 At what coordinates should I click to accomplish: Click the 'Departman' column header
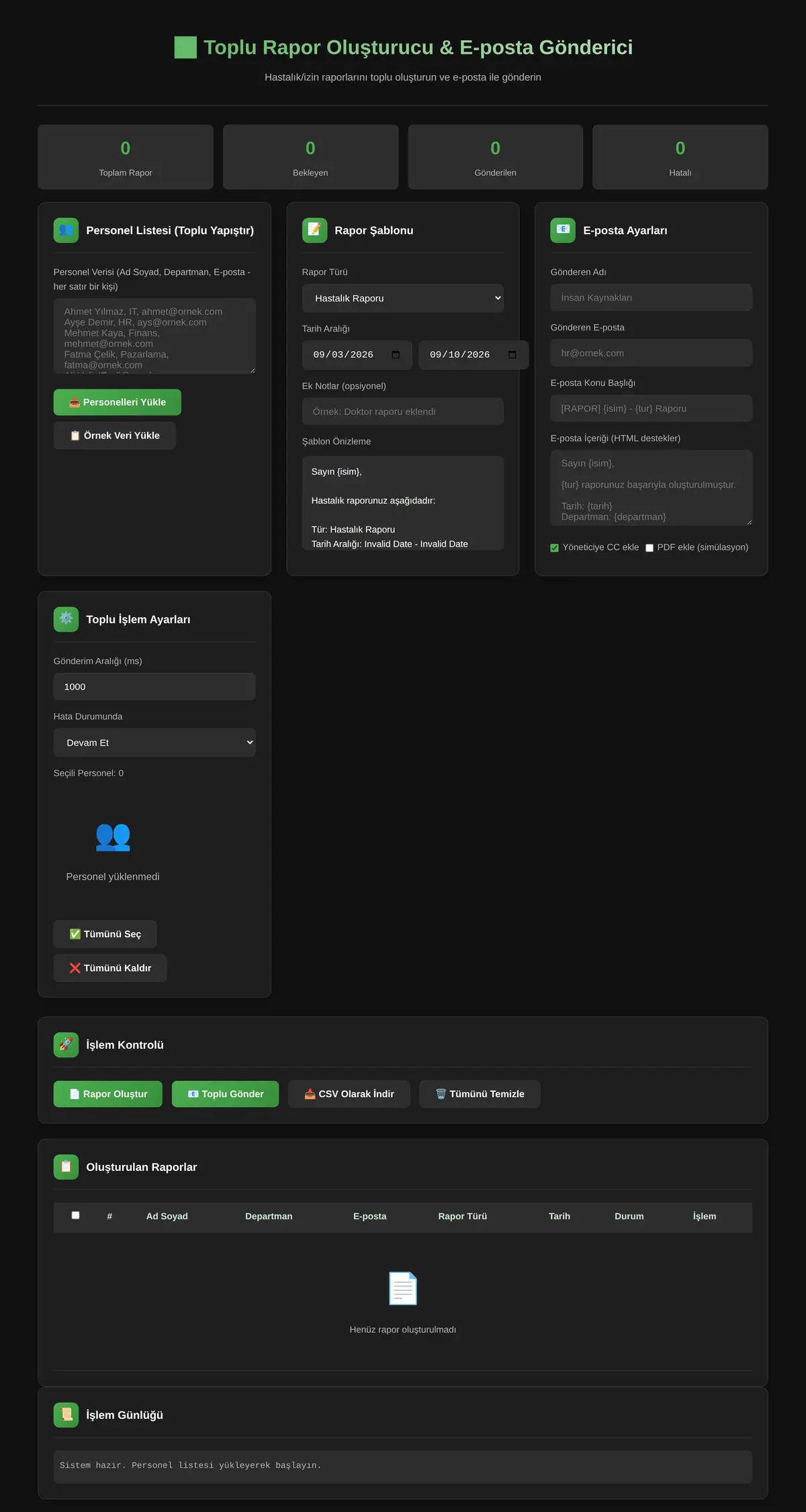pyautogui.click(x=269, y=1216)
